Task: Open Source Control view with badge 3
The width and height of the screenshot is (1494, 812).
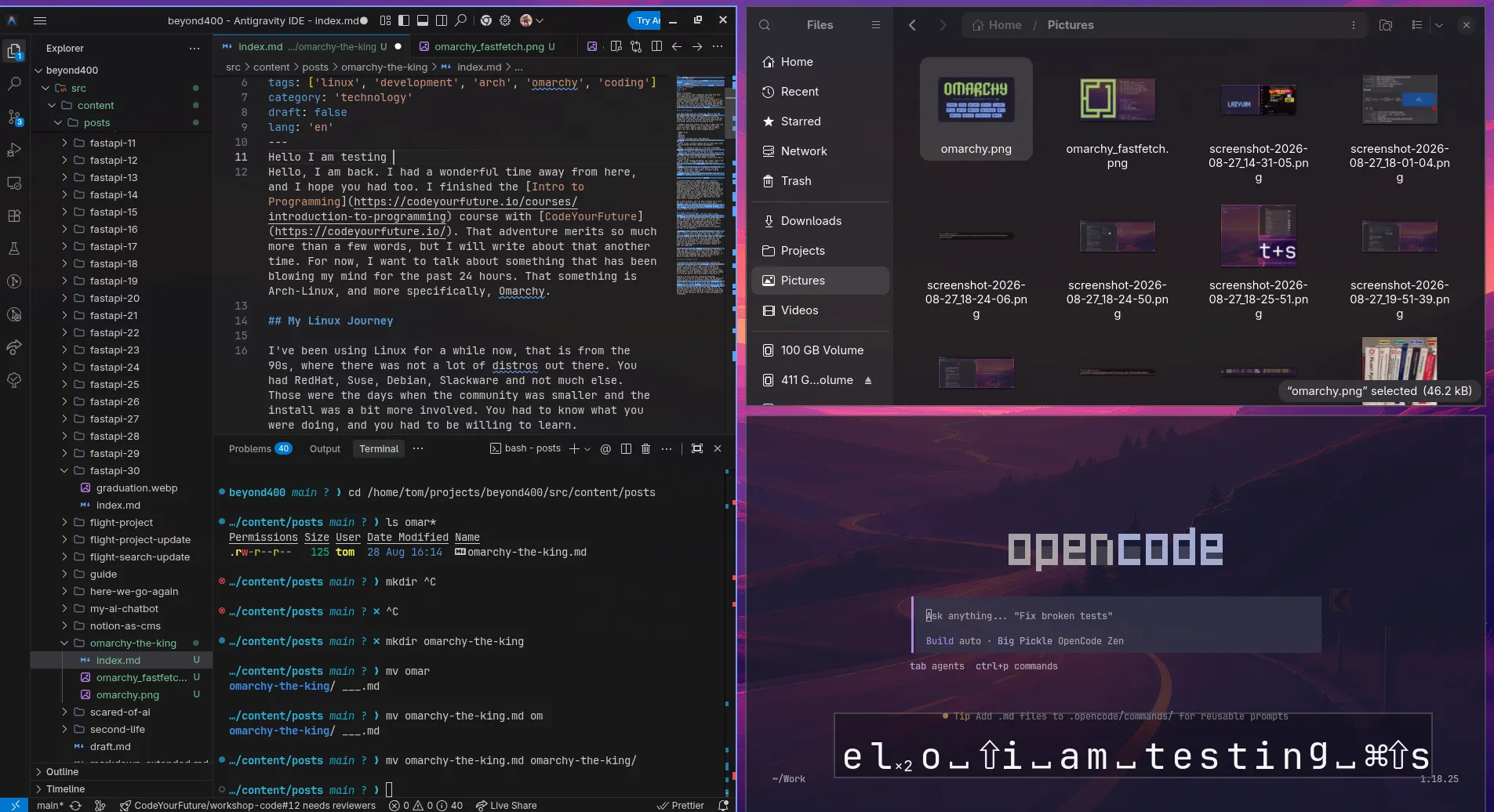Action: click(x=14, y=117)
